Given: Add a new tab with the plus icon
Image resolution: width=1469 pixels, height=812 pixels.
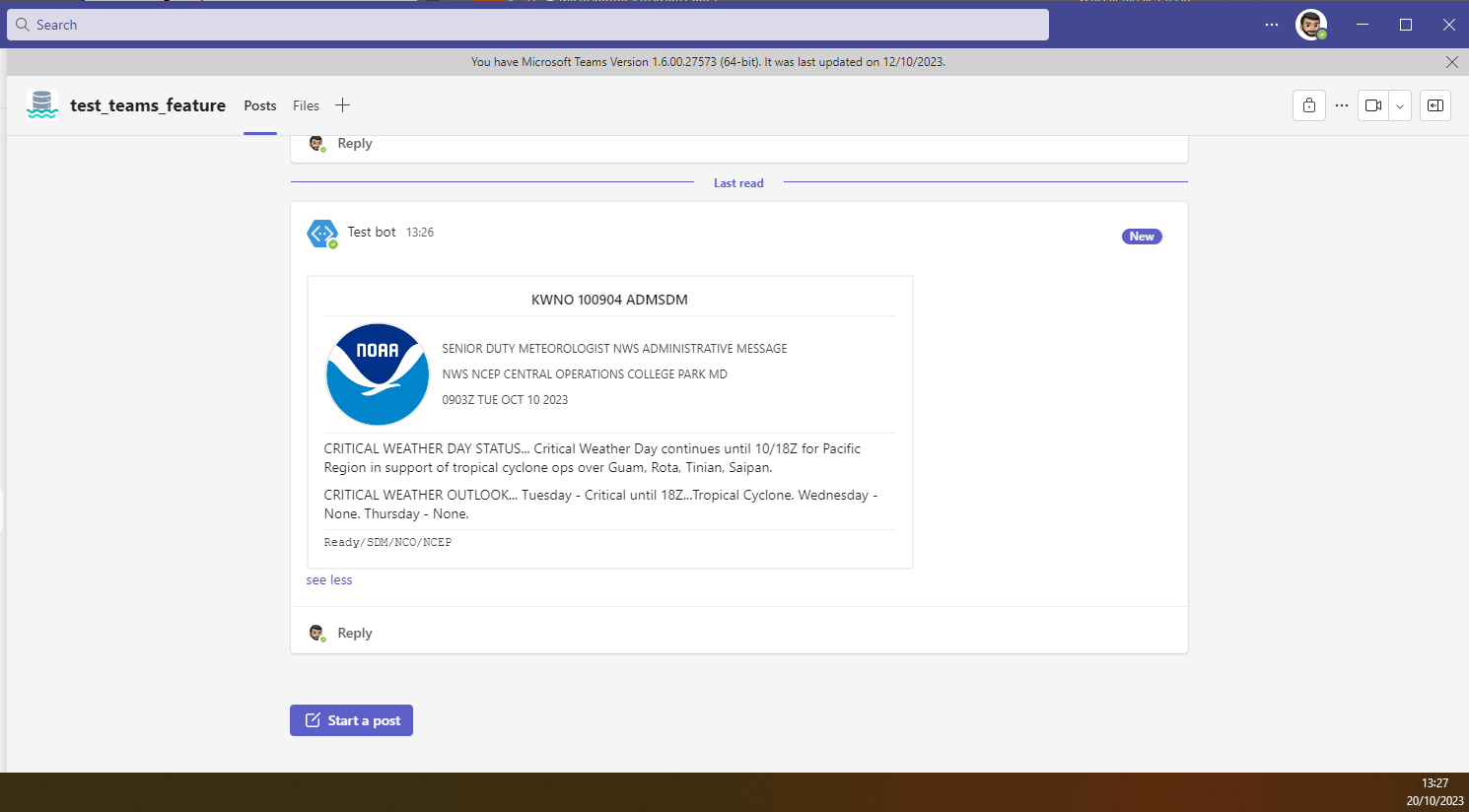Looking at the screenshot, I should pos(342,104).
